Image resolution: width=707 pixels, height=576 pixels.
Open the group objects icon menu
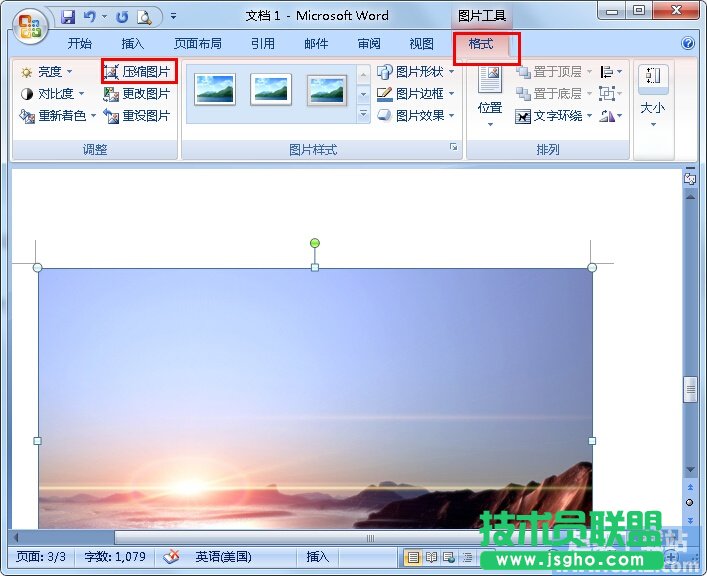(611, 94)
